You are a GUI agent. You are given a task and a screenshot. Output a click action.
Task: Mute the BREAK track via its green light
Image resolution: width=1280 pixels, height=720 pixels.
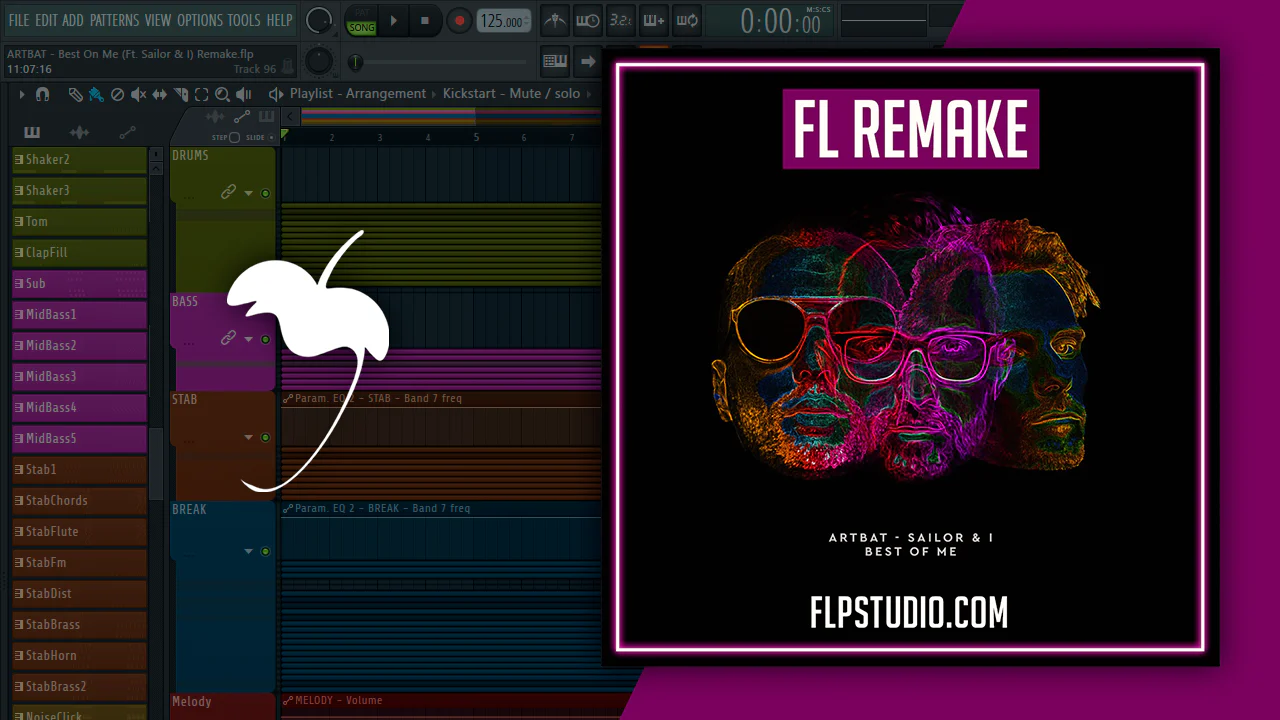(265, 551)
